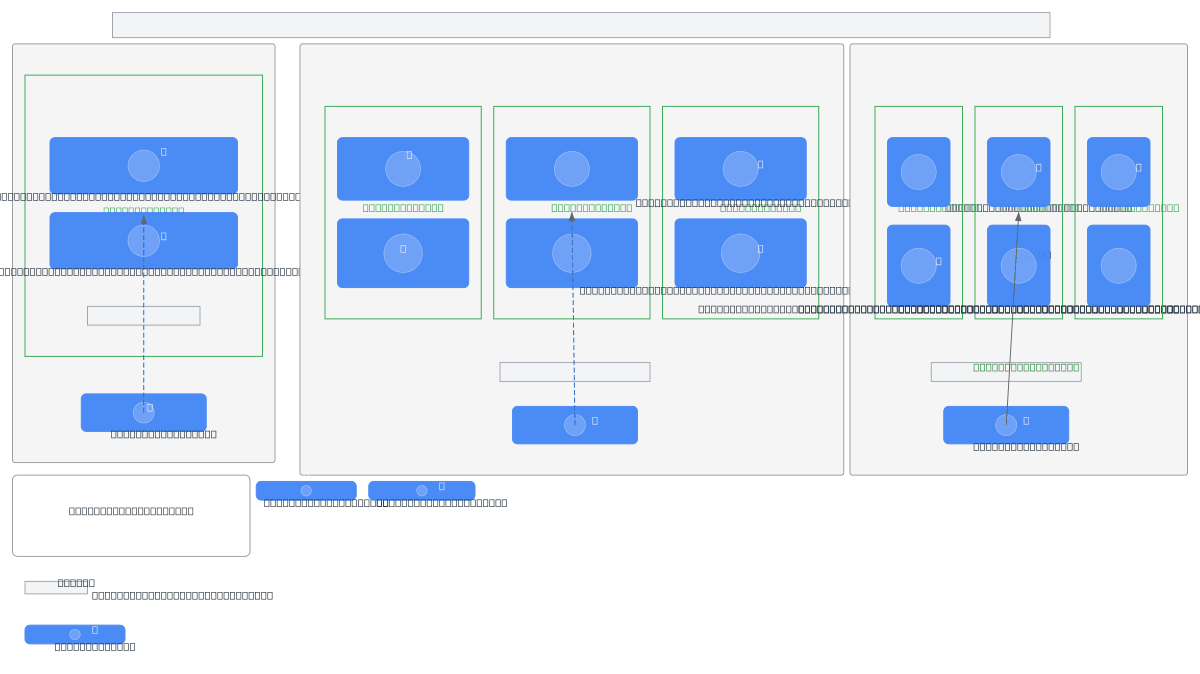Select the blue node at the bottom of the left panel
Image resolution: width=1200 pixels, height=674 pixels.
[144, 412]
